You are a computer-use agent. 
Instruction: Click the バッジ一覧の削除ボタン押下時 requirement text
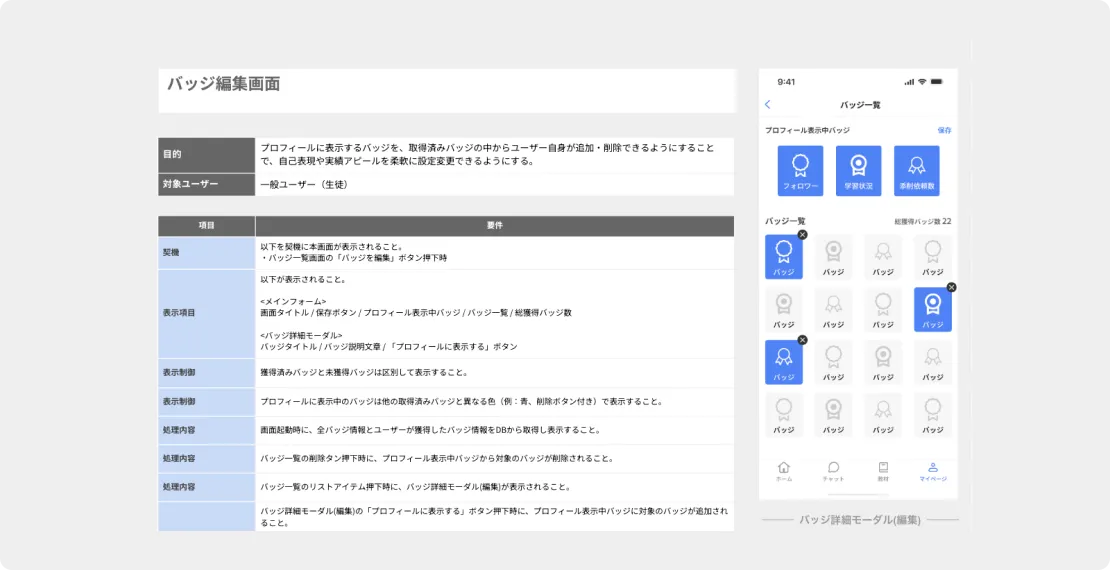pos(437,459)
